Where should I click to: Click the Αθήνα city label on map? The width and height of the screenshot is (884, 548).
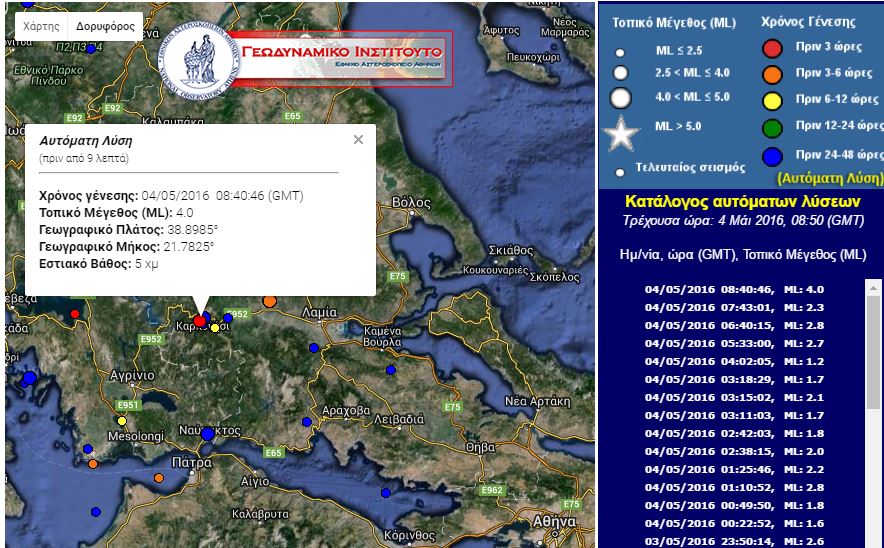pyautogui.click(x=554, y=522)
